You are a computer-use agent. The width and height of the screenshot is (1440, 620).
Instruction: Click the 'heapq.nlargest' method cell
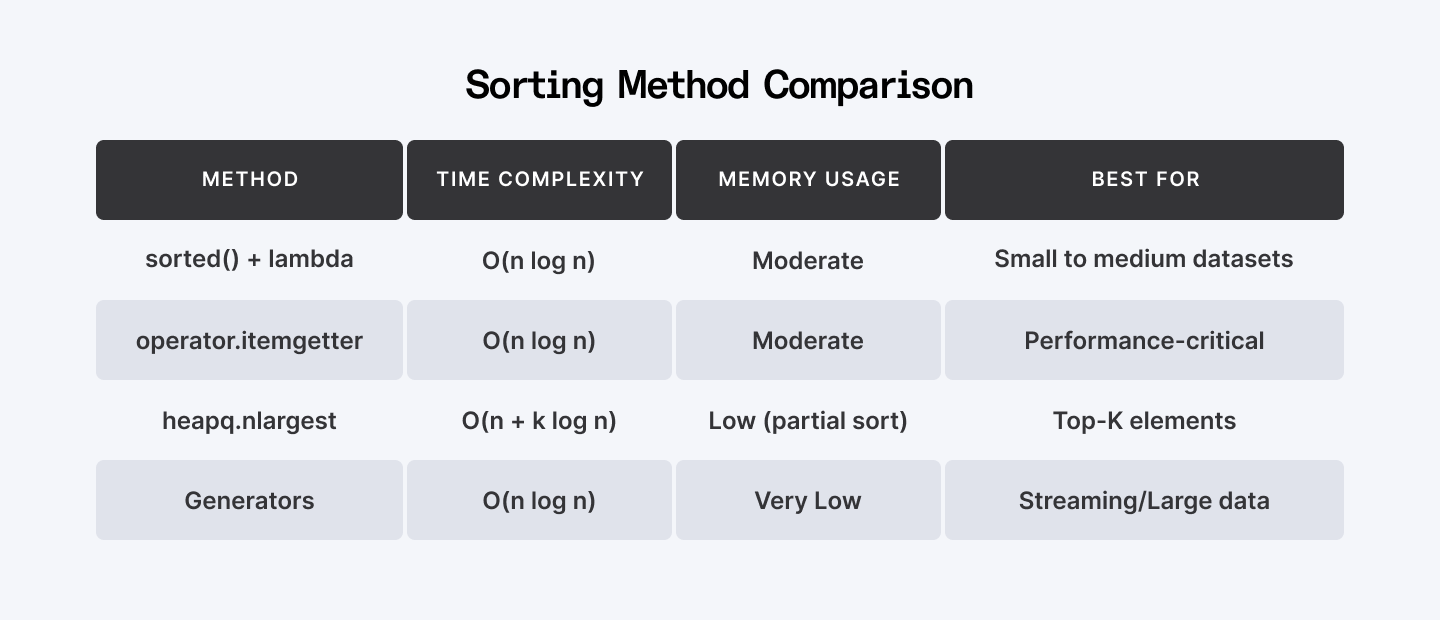pos(250,420)
